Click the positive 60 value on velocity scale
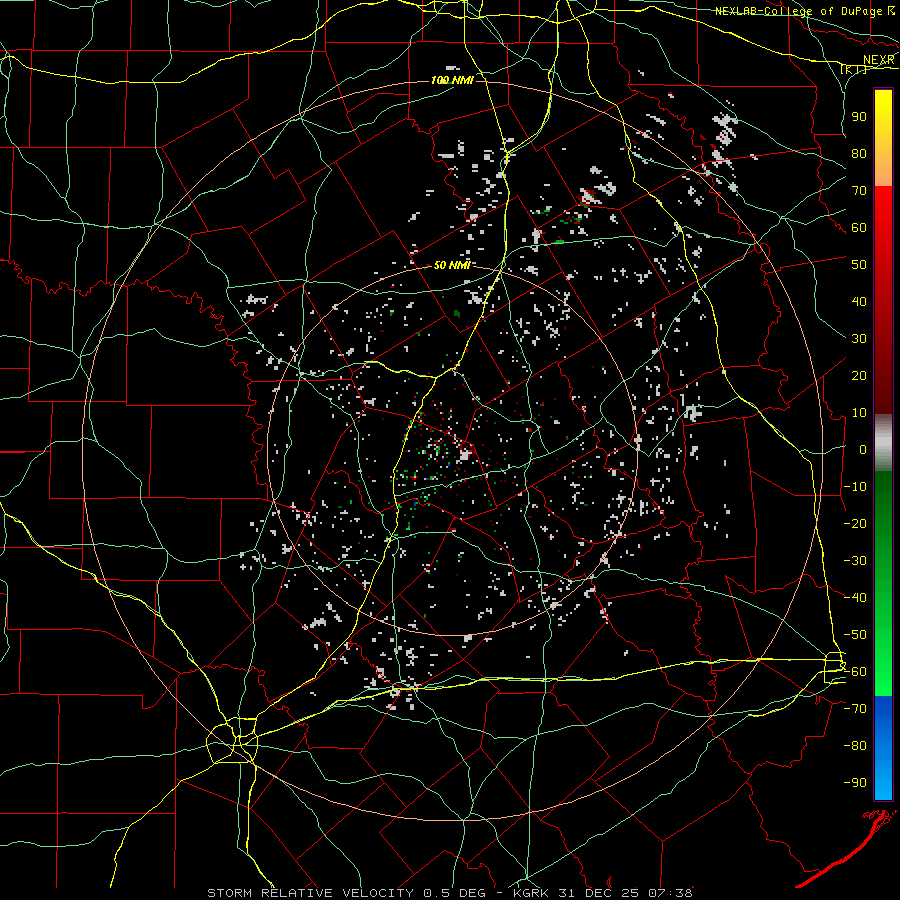The width and height of the screenshot is (900, 900). point(859,227)
